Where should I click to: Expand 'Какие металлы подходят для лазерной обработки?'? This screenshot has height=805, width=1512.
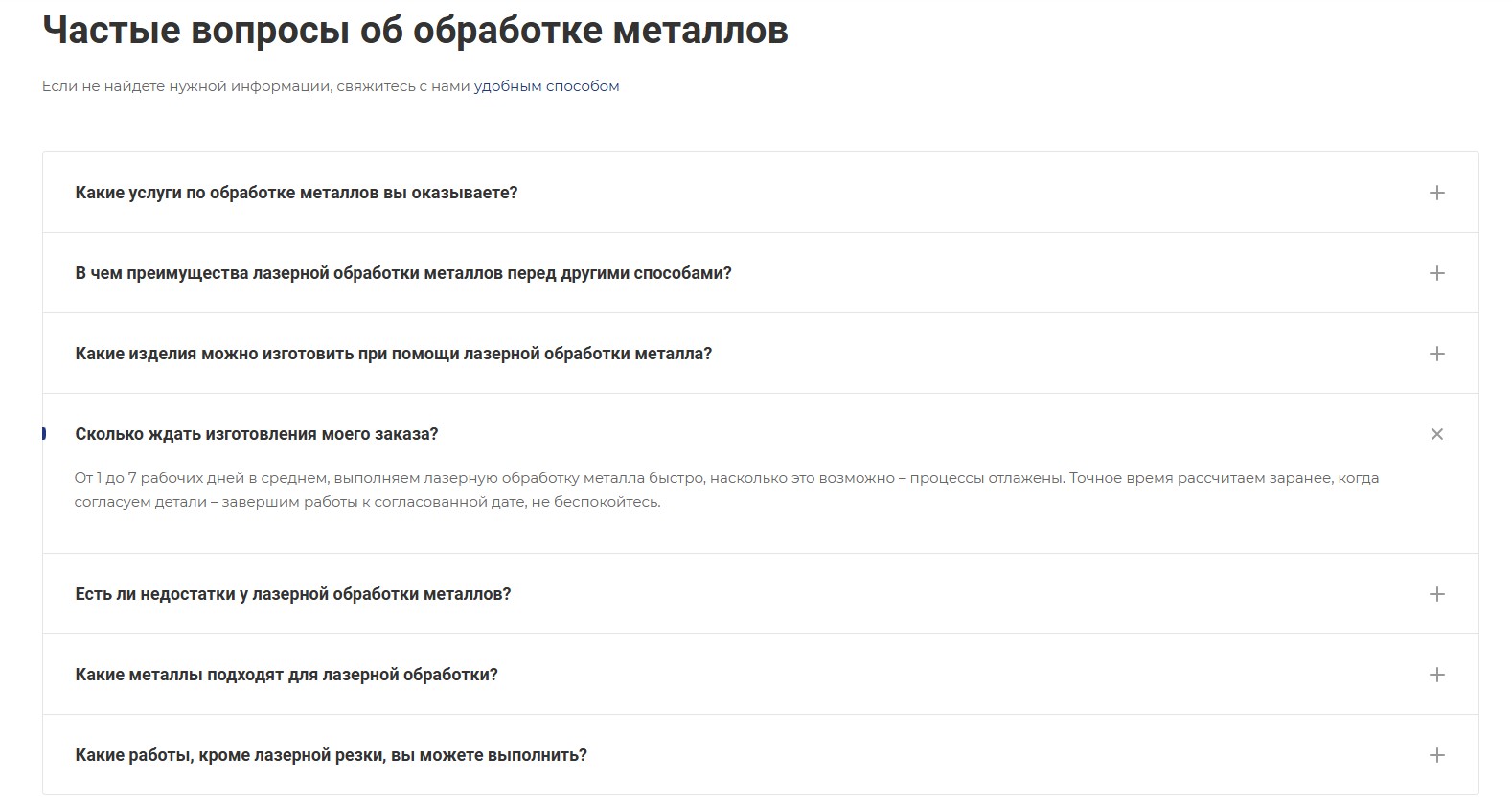point(286,675)
